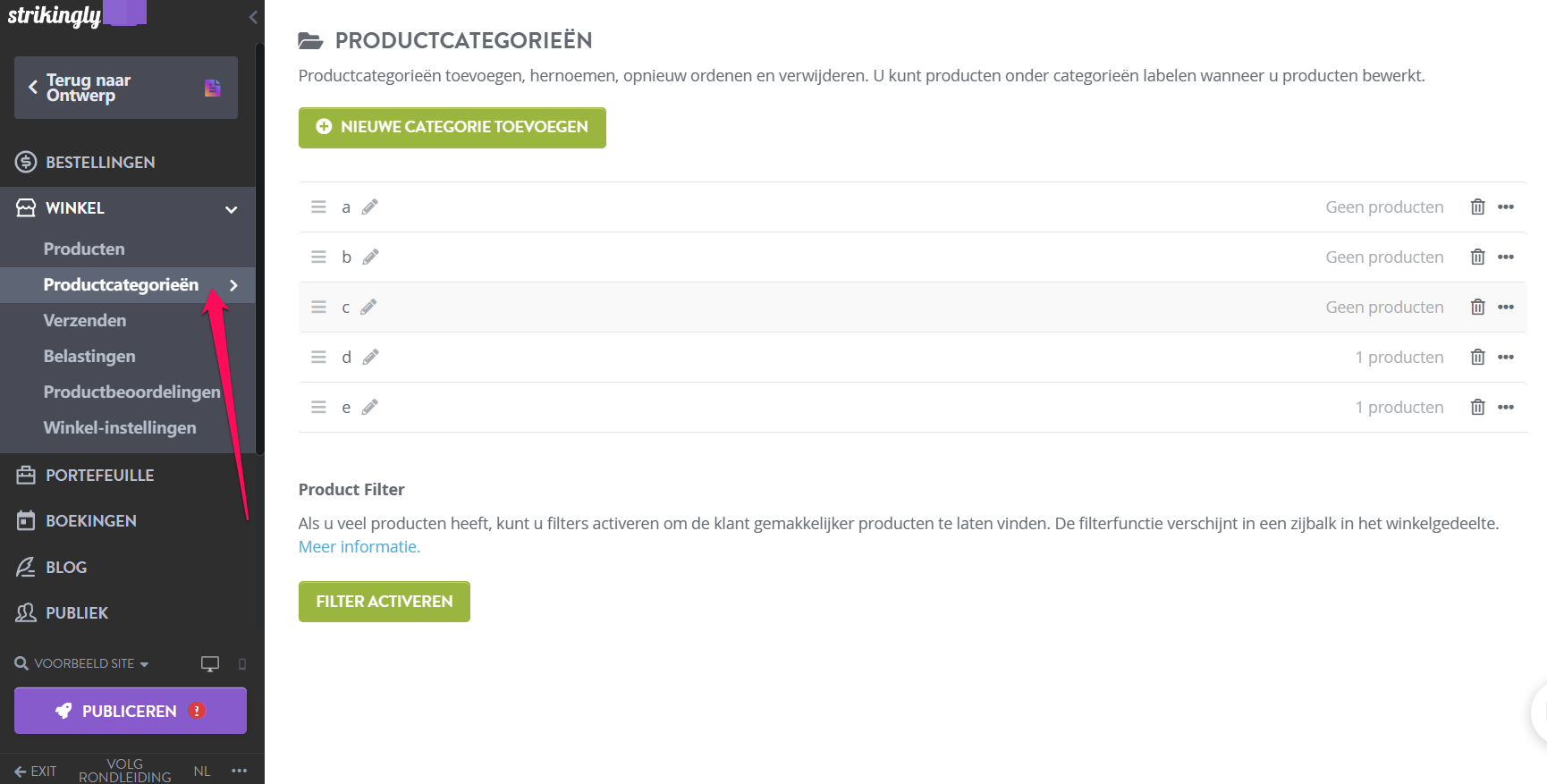Open more options for category 'c'
1547x784 pixels.
click(1506, 308)
